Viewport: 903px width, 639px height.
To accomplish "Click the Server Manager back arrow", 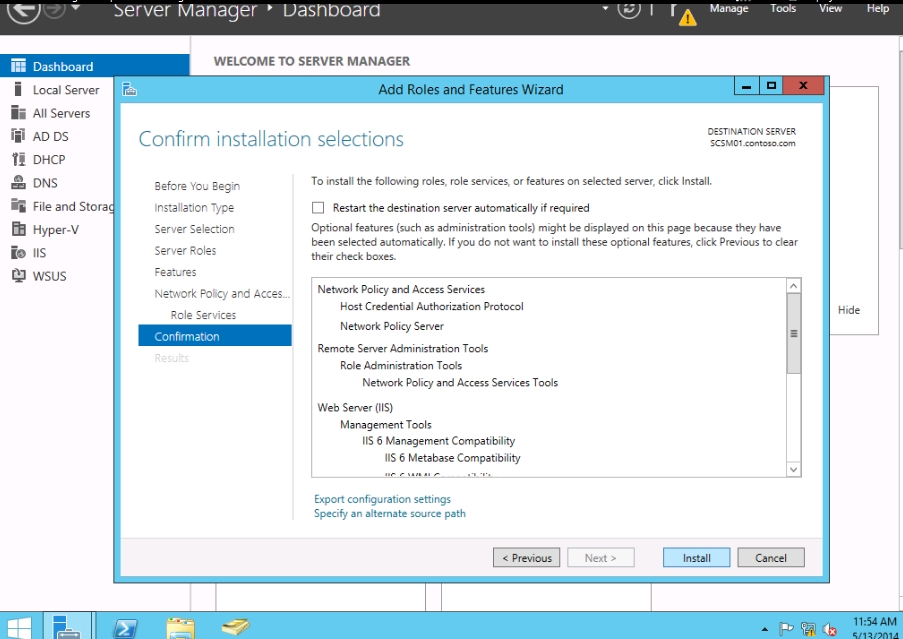I will click(x=24, y=9).
